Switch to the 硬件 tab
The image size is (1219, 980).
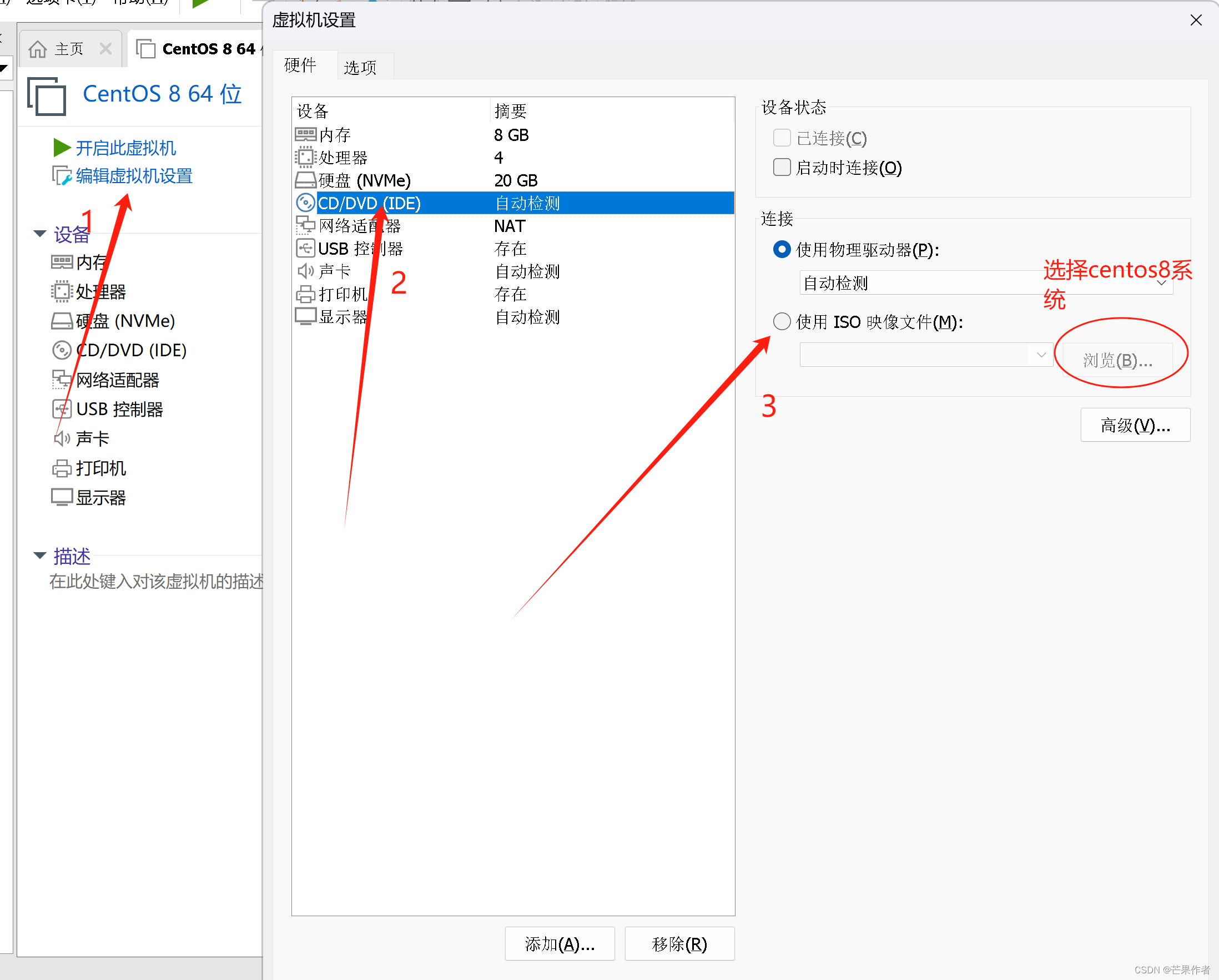[x=300, y=65]
